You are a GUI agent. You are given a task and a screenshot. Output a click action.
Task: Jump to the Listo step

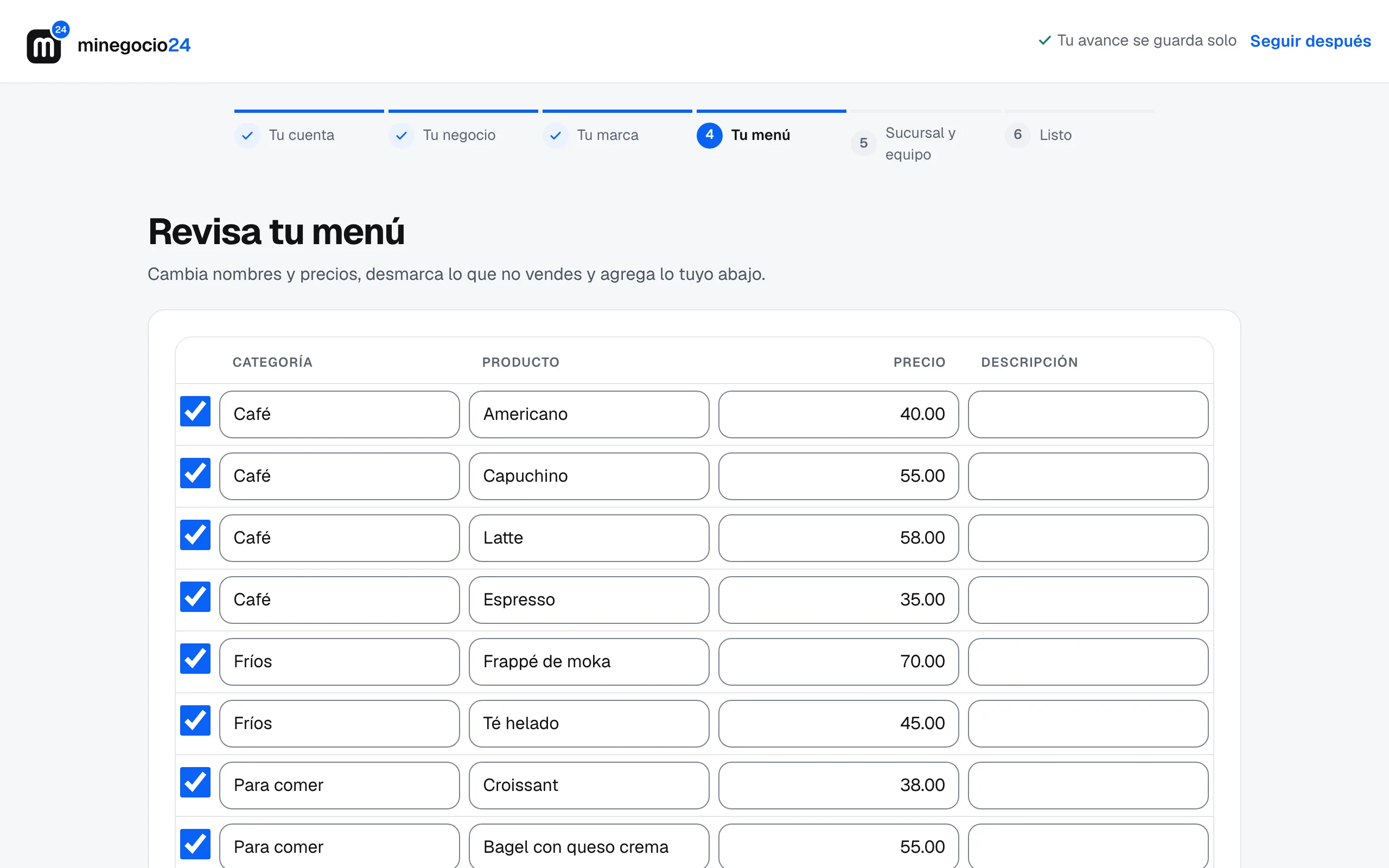click(x=1055, y=136)
